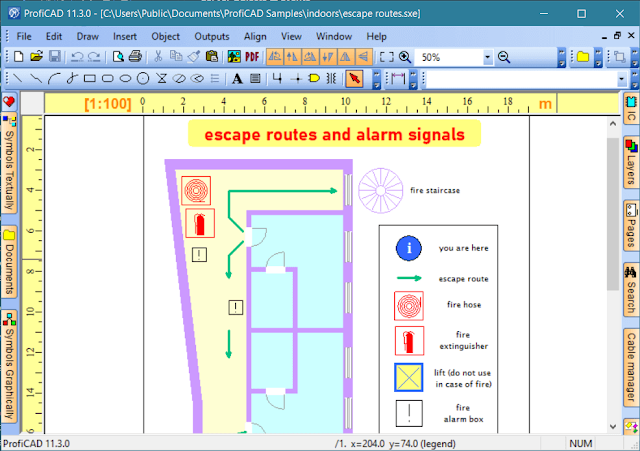Open the Pages panel tab
The image size is (640, 451).
point(631,226)
